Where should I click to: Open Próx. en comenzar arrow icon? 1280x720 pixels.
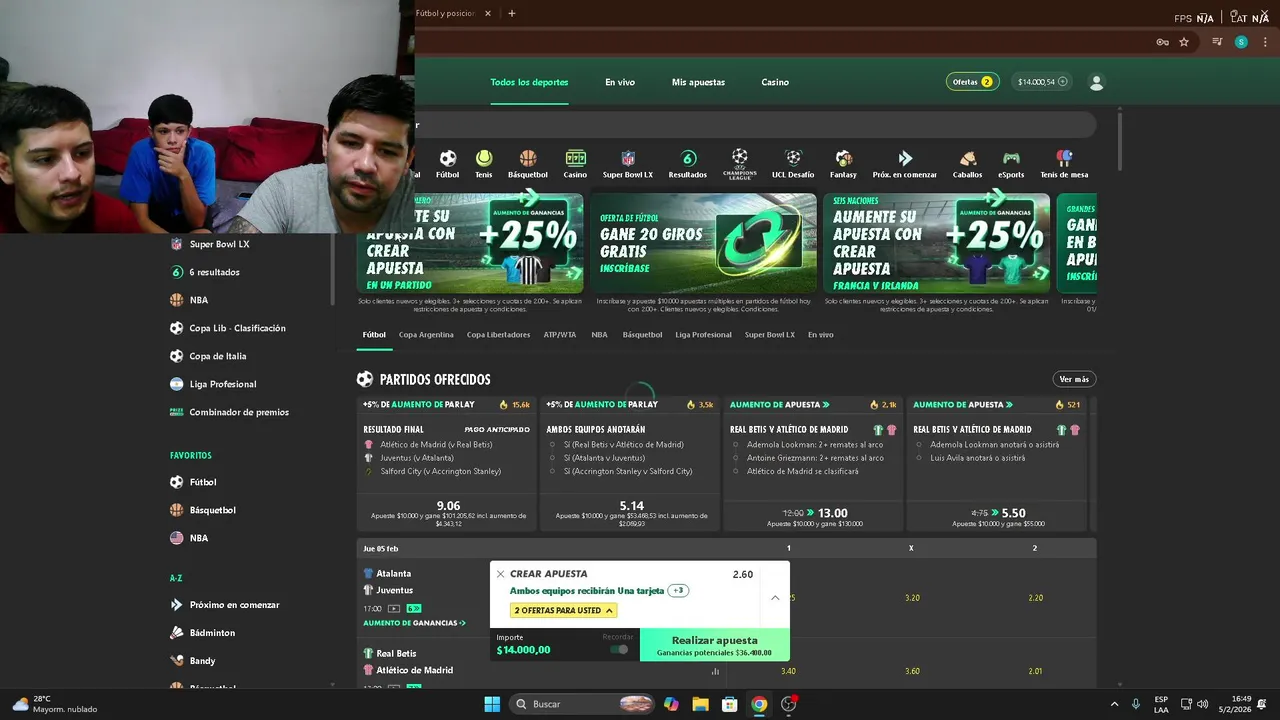(905, 158)
